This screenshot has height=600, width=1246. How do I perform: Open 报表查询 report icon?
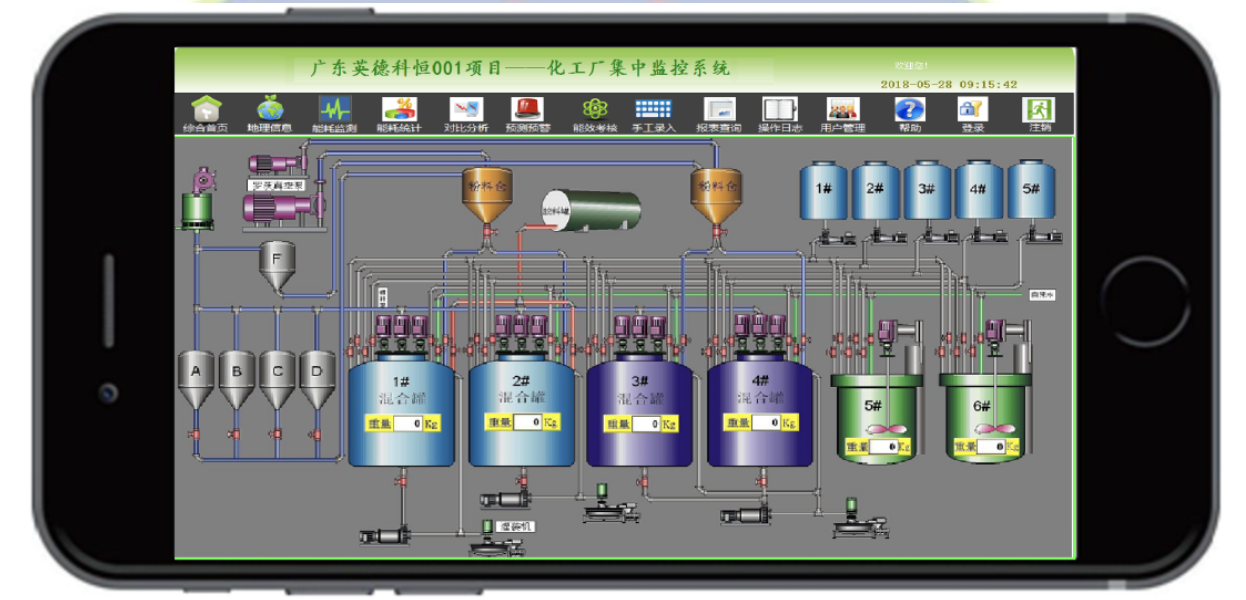click(719, 109)
